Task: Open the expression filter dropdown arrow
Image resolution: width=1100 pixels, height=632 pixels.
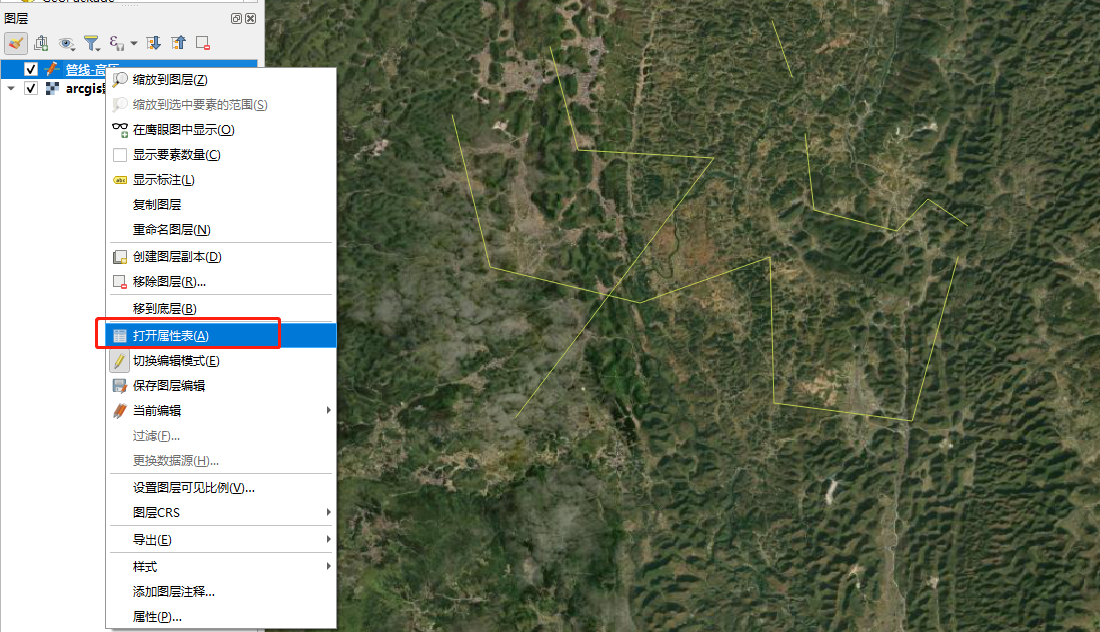Action: (x=134, y=43)
